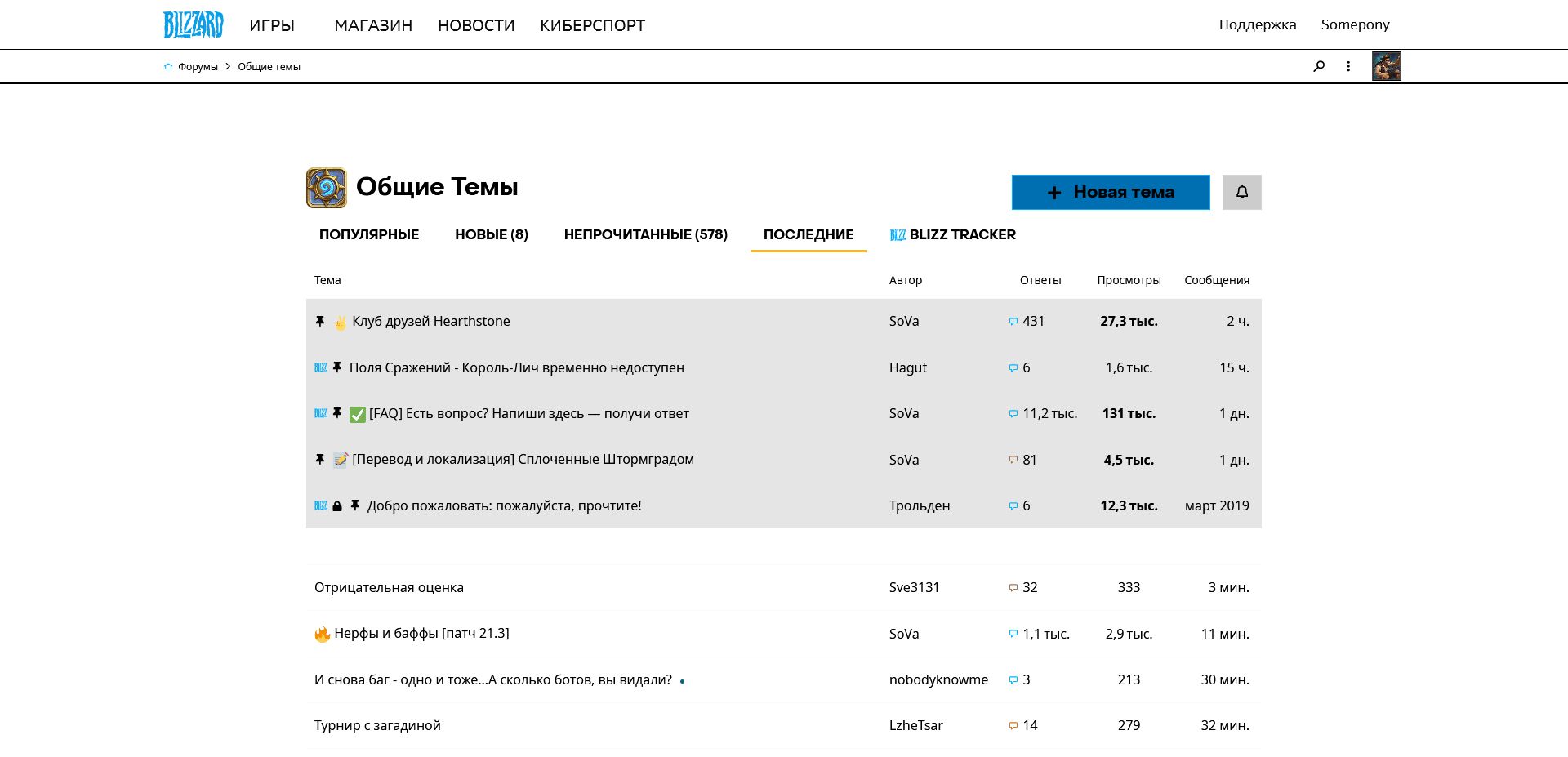
Task: Click Blizz badge on Добро пожаловать topic
Action: [x=321, y=505]
